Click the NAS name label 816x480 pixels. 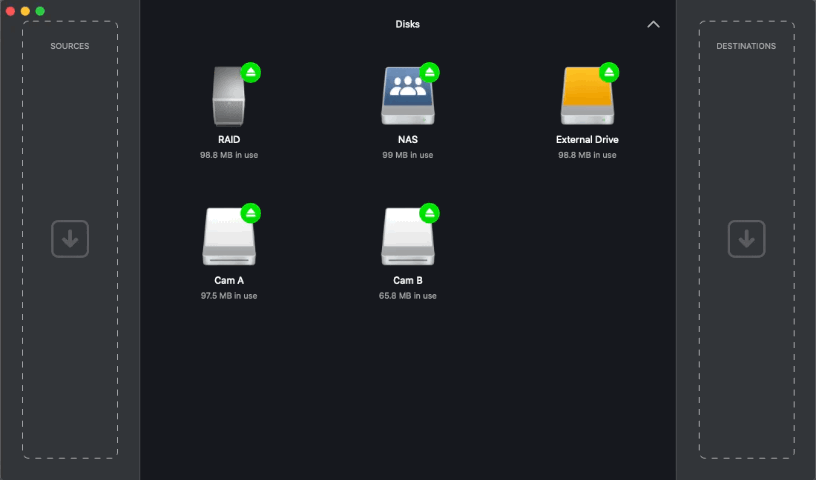point(407,140)
